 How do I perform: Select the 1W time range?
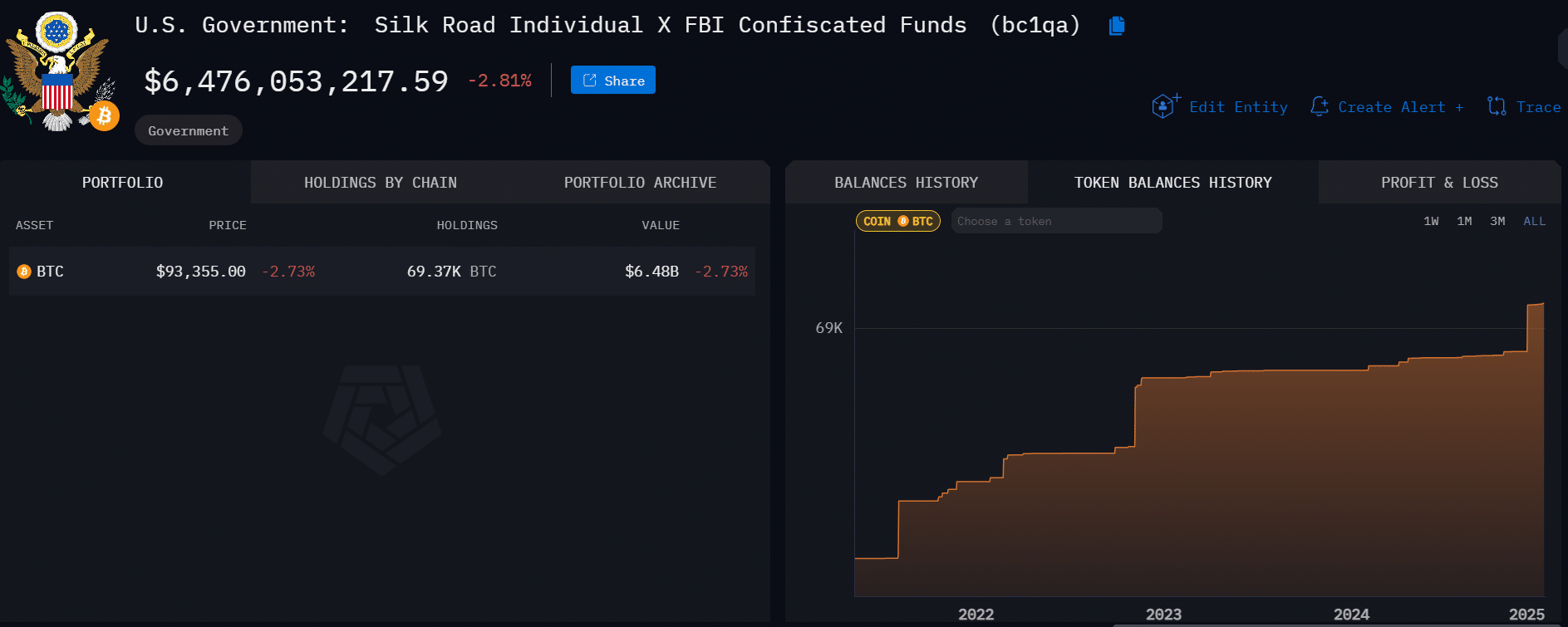(x=1431, y=221)
